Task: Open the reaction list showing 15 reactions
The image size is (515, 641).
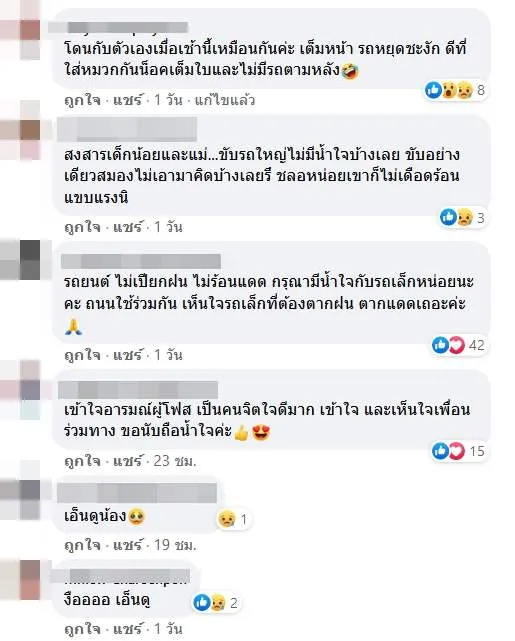Action: [x=459, y=451]
